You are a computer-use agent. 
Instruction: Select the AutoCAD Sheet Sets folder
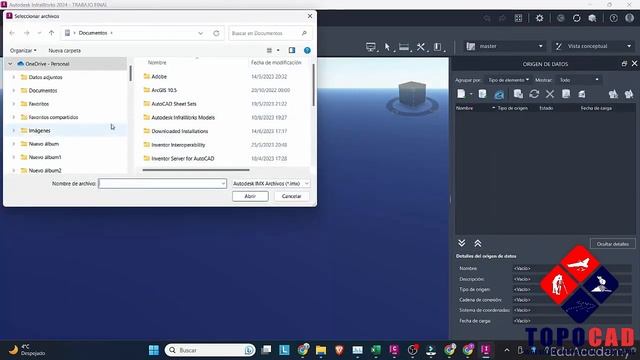(174, 104)
